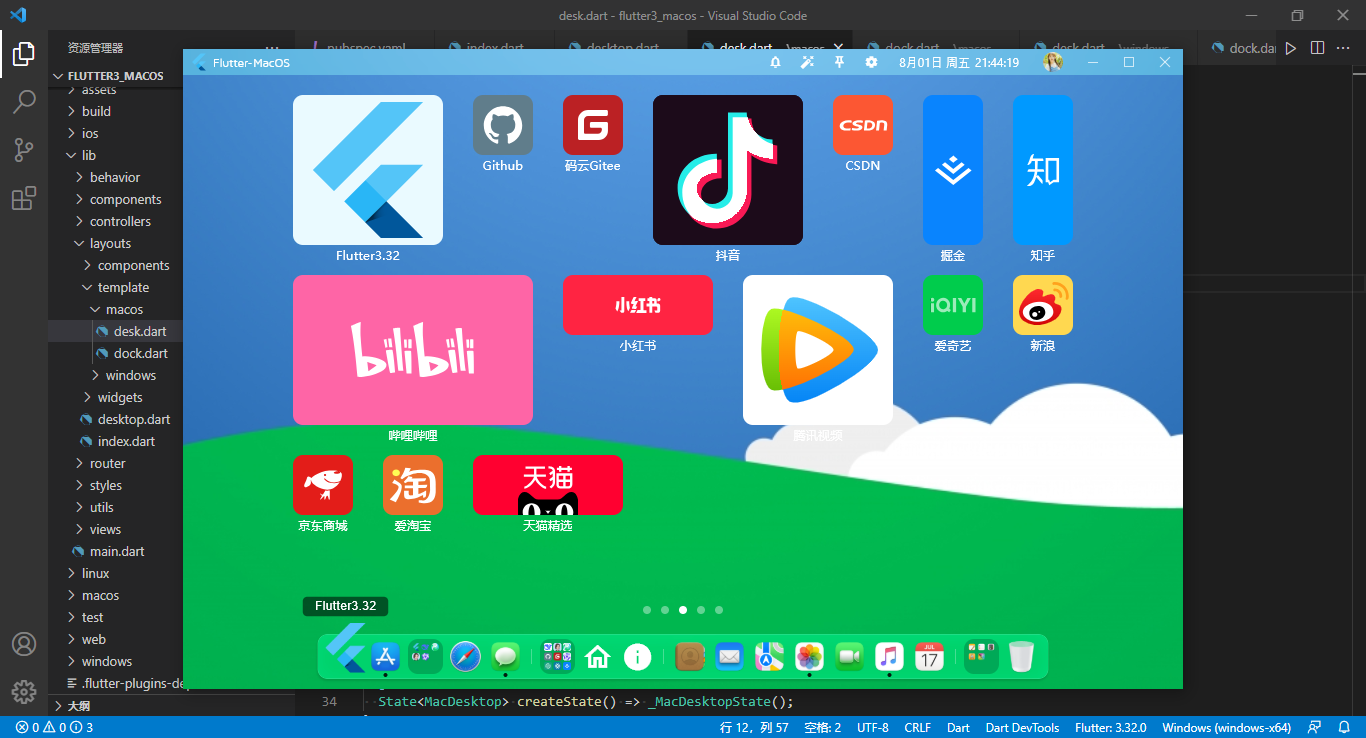Open VS Code Search in activity bar
Viewport: 1366px width, 738px height.
(24, 102)
